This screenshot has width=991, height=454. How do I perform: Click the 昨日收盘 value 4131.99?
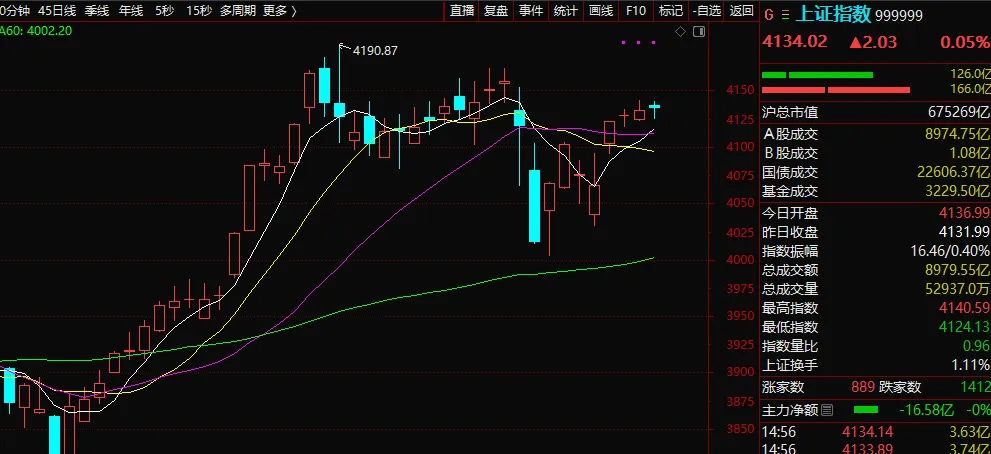click(x=963, y=231)
